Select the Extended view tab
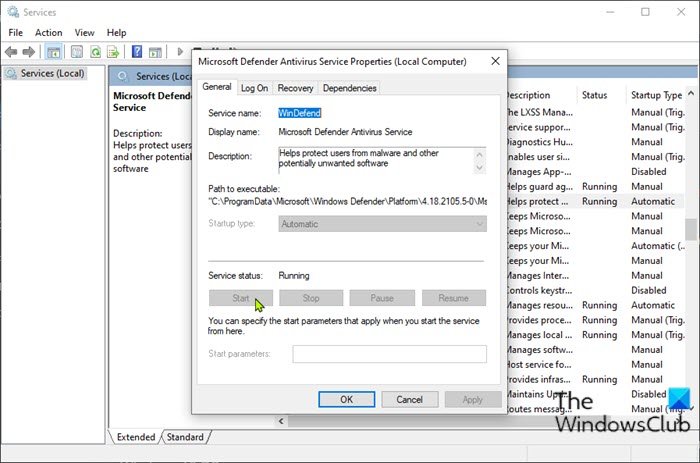This screenshot has height=463, width=700. click(x=136, y=437)
